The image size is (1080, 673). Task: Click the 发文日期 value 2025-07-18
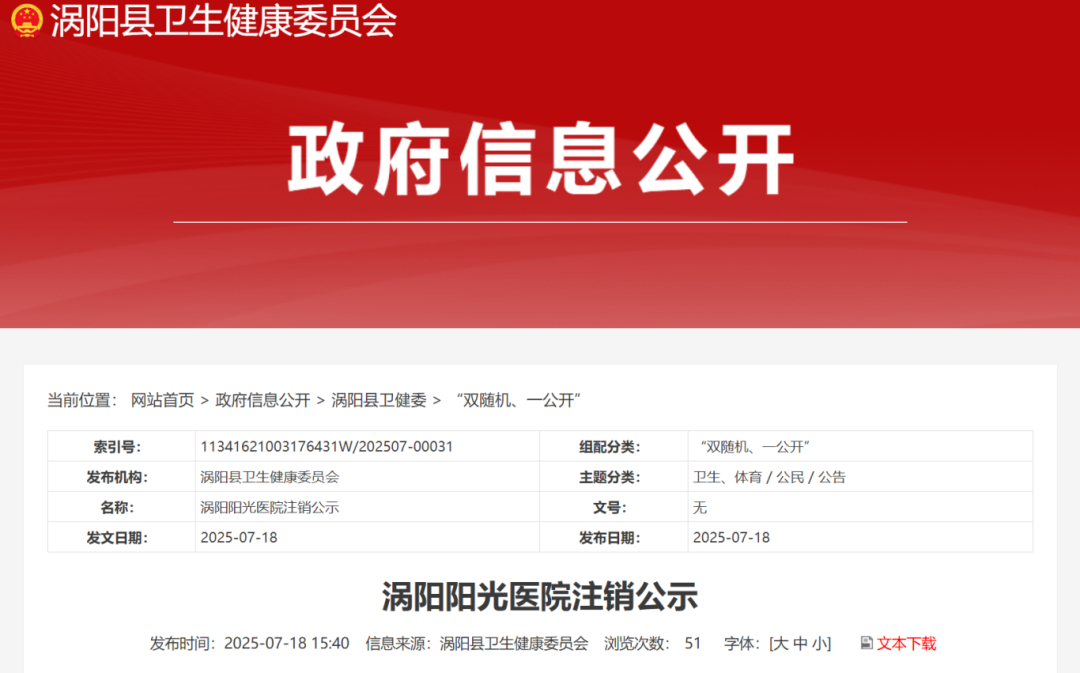coord(239,537)
